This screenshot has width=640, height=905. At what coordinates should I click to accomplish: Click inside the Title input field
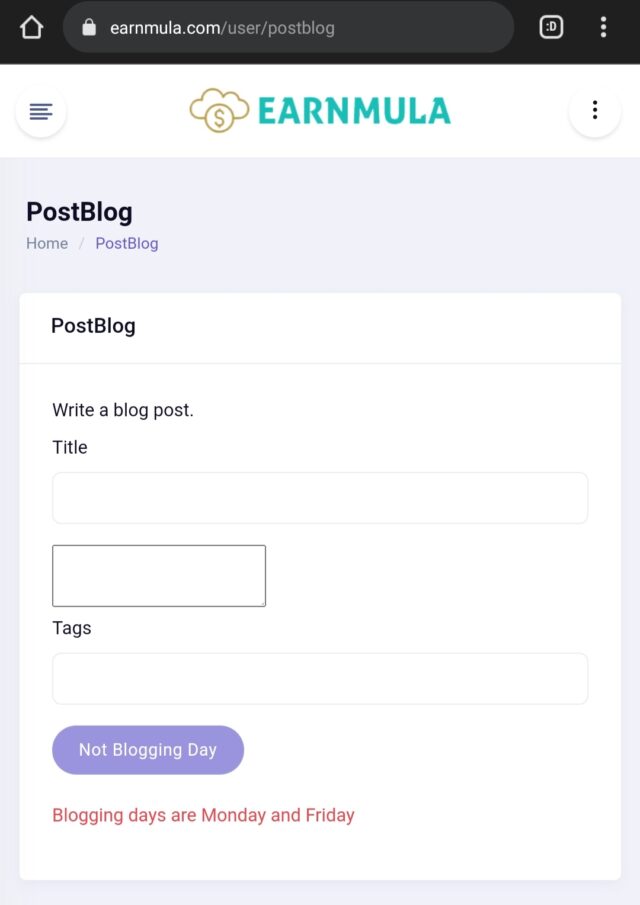click(x=320, y=498)
